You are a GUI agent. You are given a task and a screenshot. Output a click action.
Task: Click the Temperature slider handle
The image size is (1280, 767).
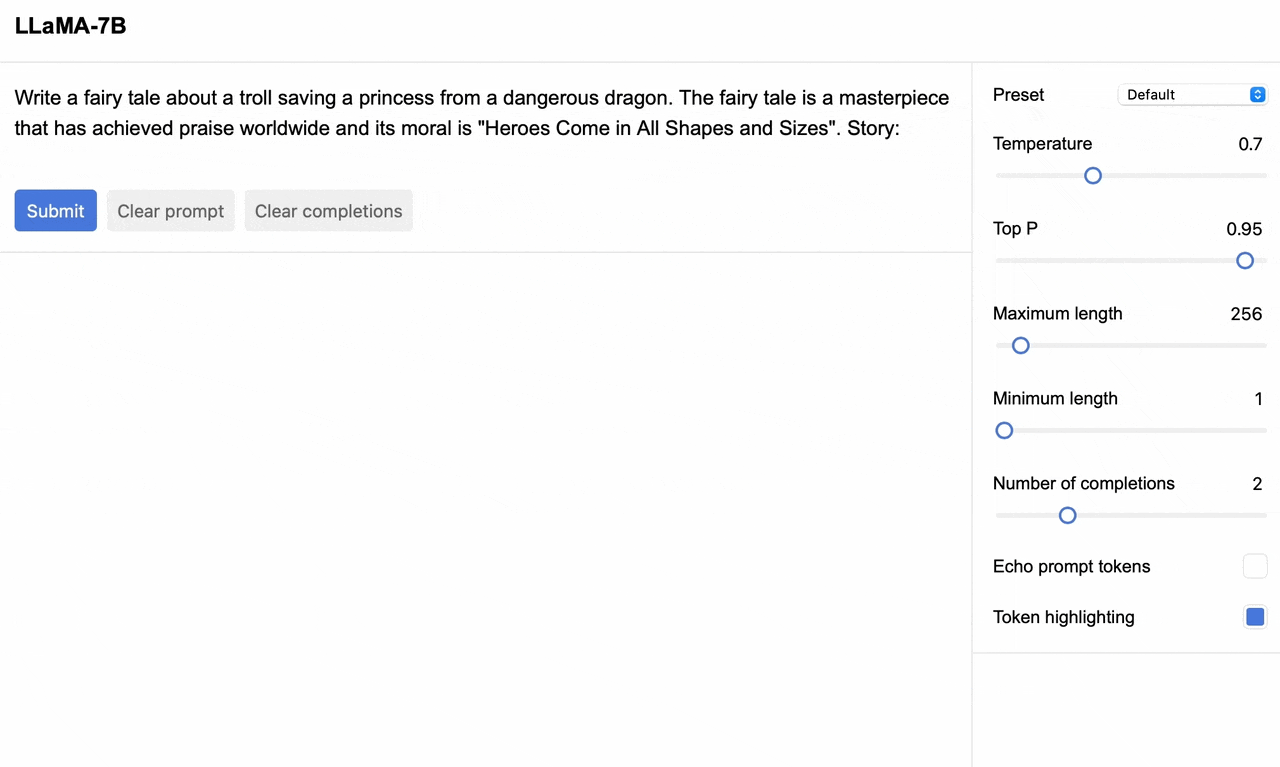coord(1093,176)
